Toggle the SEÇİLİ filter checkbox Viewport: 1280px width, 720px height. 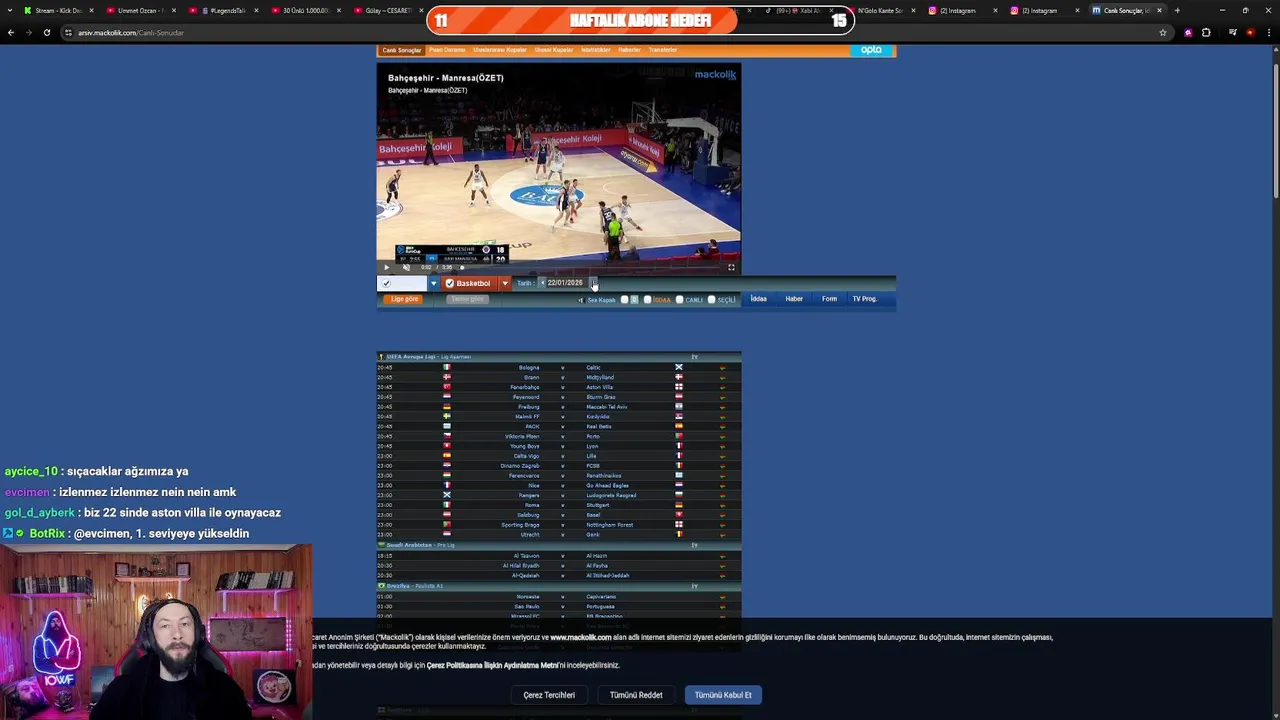click(x=711, y=300)
